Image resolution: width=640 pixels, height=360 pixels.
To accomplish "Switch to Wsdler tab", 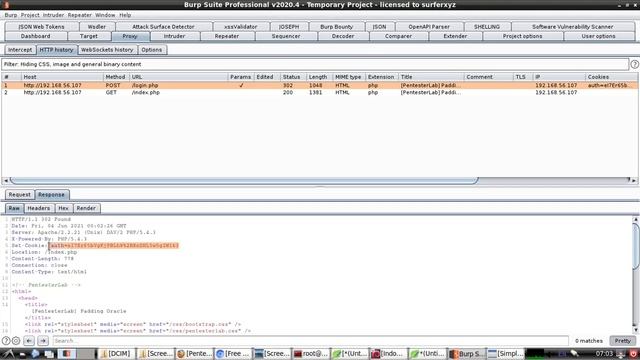I will [97, 27].
